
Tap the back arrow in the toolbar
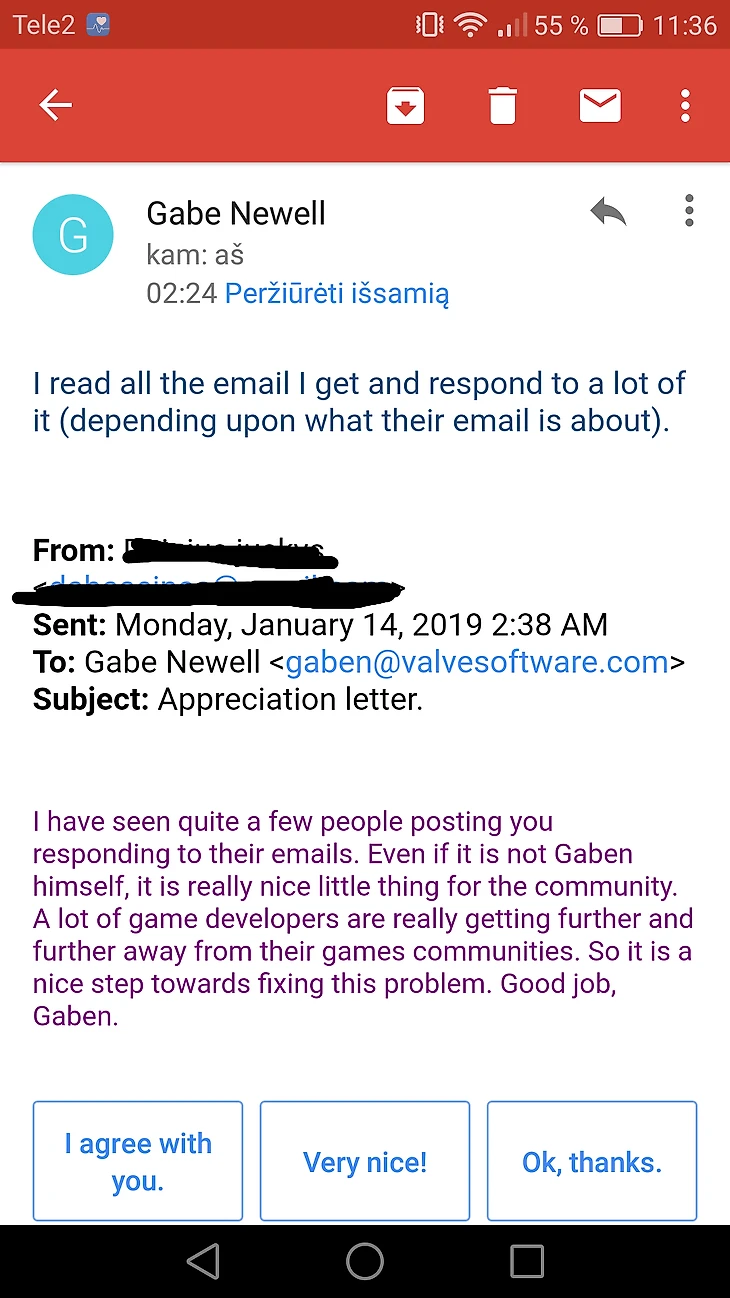56,105
